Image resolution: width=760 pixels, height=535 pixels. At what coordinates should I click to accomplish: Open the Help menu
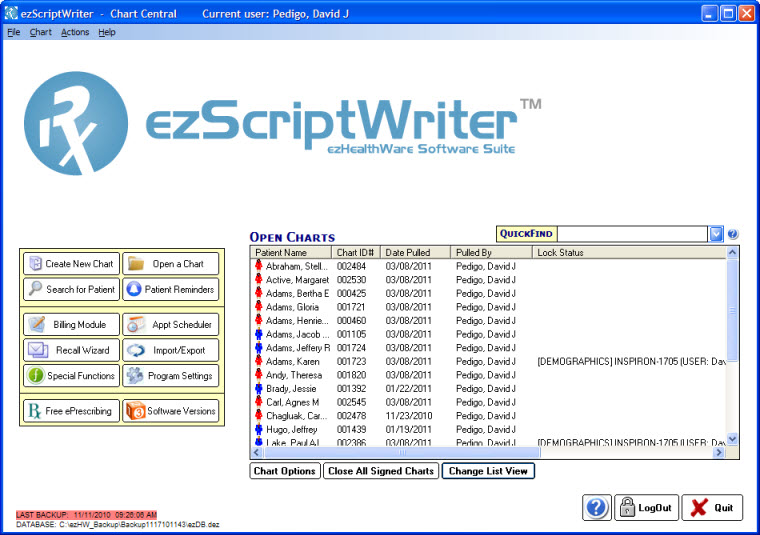pos(107,32)
